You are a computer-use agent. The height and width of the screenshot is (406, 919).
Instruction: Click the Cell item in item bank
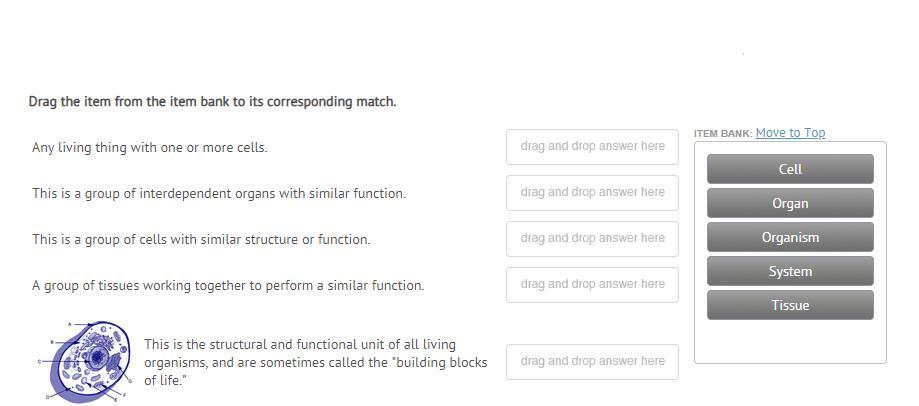(x=790, y=169)
